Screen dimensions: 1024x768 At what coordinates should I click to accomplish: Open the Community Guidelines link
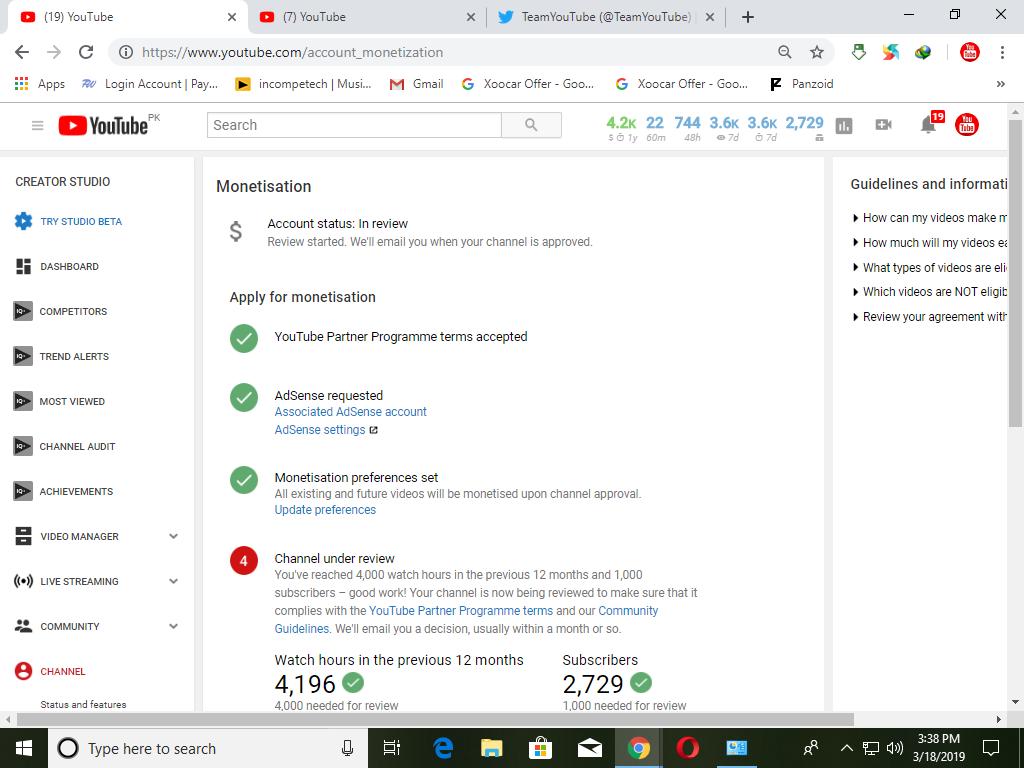click(x=466, y=620)
